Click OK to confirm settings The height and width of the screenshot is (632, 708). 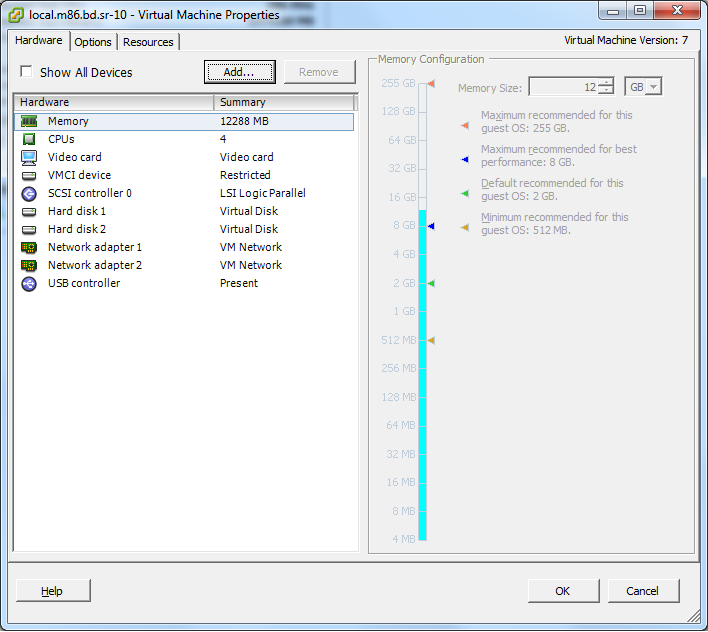pos(562,591)
